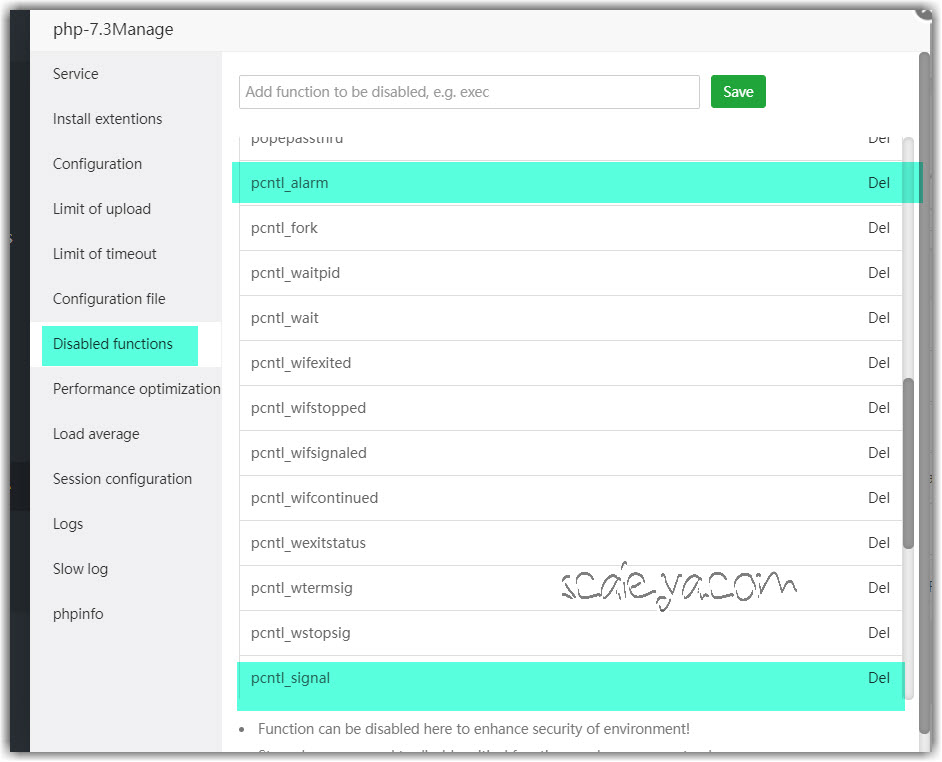Remove pcntl_fork via its Del link
Image resolution: width=942 pixels, height=762 pixels.
[x=878, y=228]
